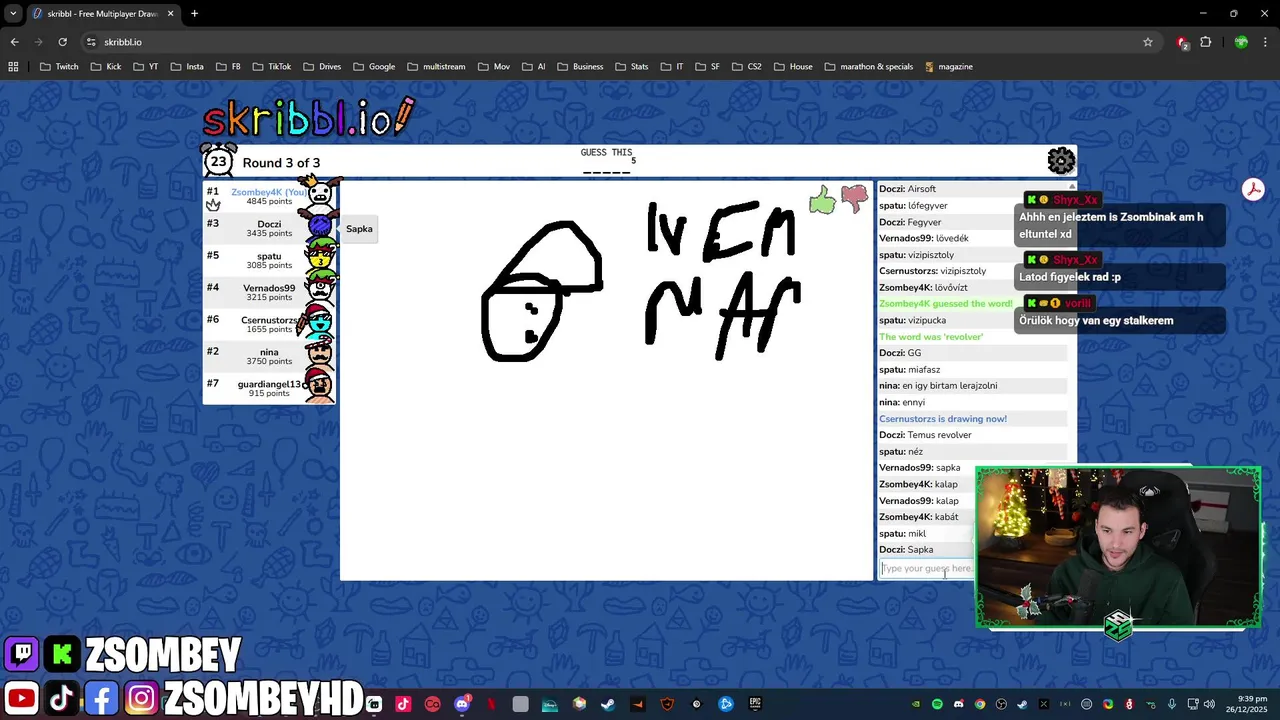Viewport: 1280px width, 720px height.
Task: Select player Vernados99 in the player list
Action: [x=269, y=292]
